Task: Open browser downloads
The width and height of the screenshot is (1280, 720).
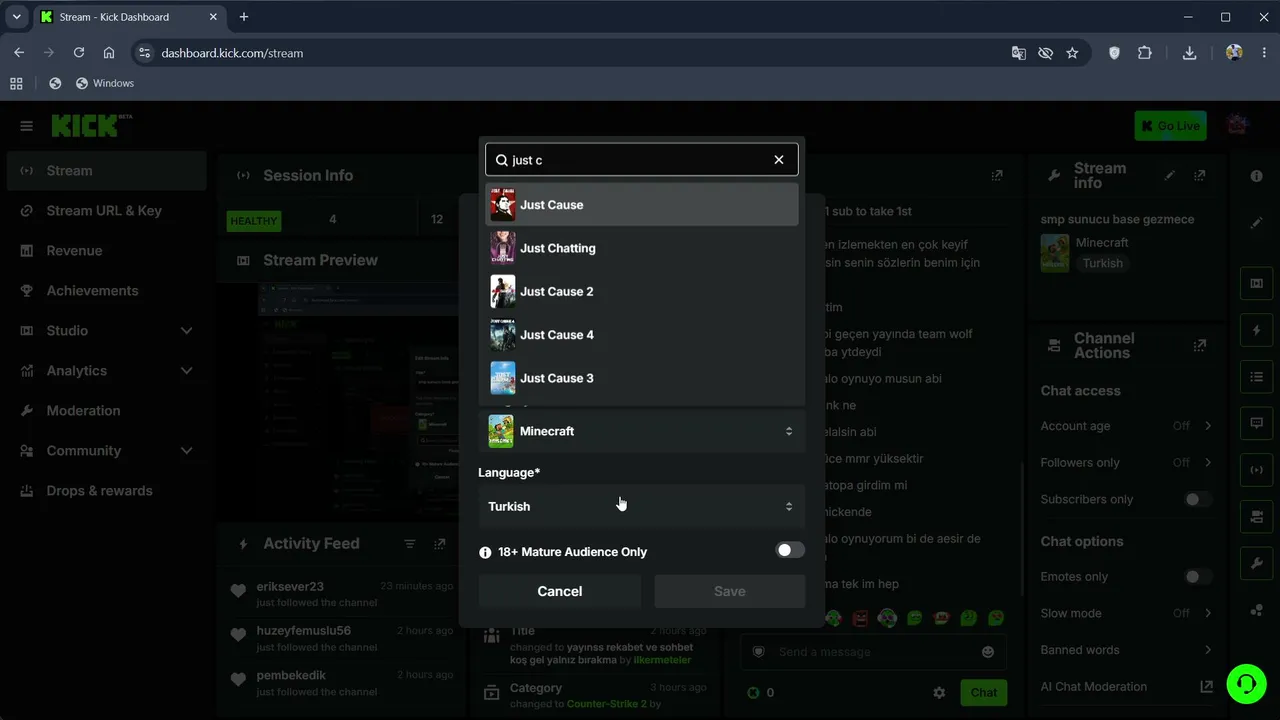Action: click(1189, 53)
